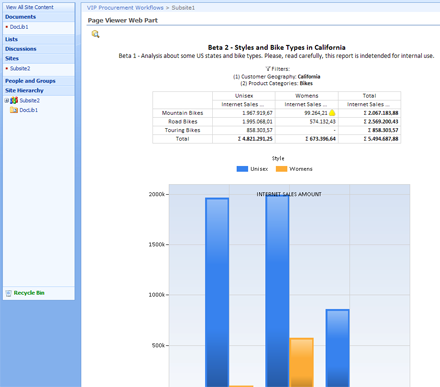This screenshot has height=387, width=440.
Task: Open the Documents section header
Action: click(20, 17)
